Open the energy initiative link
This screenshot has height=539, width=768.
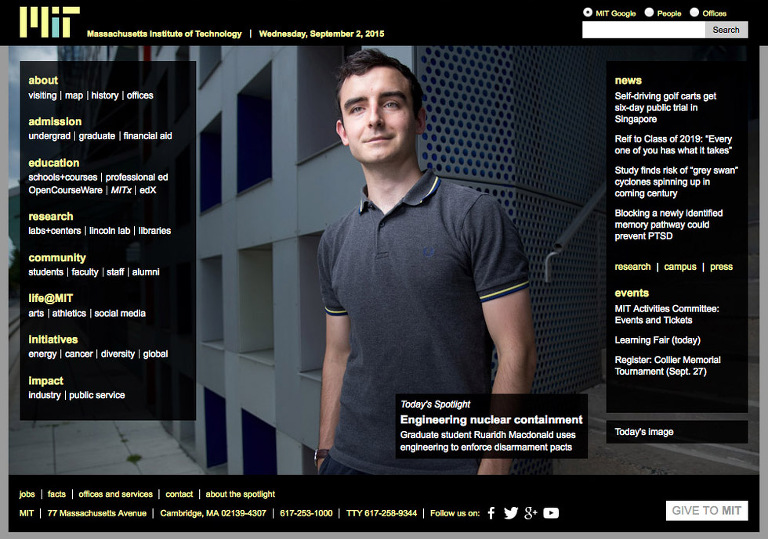43,354
